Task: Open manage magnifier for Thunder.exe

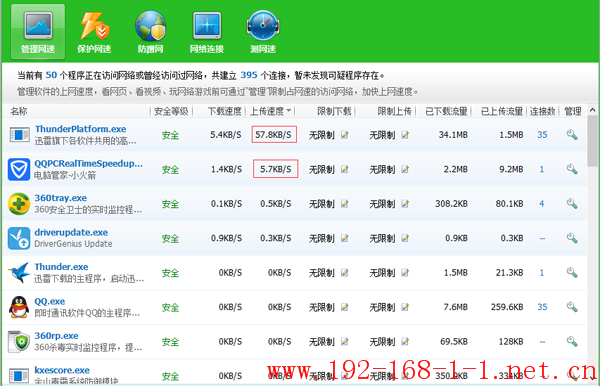Action: tap(572, 272)
